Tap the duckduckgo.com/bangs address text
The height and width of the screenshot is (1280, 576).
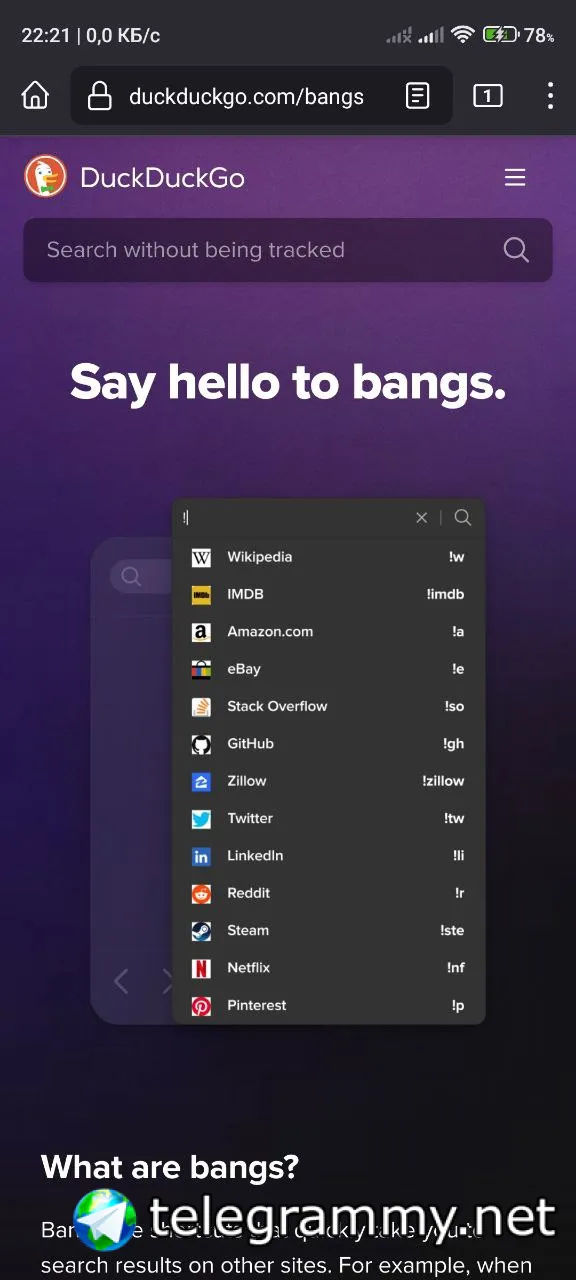[246, 96]
